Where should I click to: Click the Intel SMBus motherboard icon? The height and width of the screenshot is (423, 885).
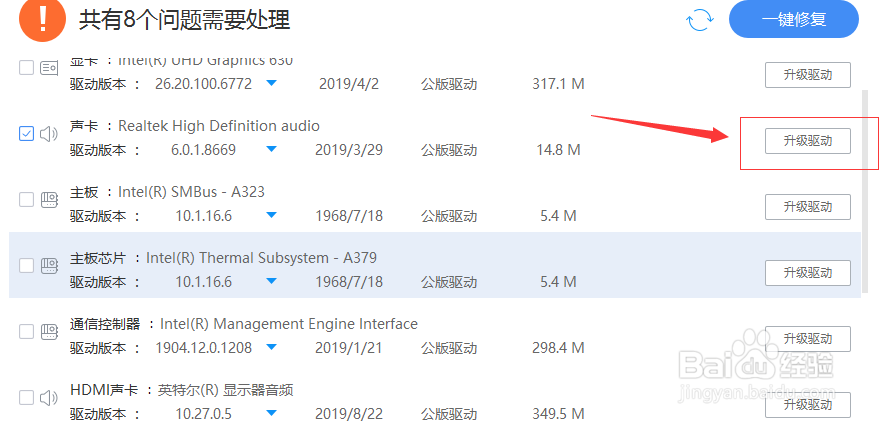pos(49,200)
